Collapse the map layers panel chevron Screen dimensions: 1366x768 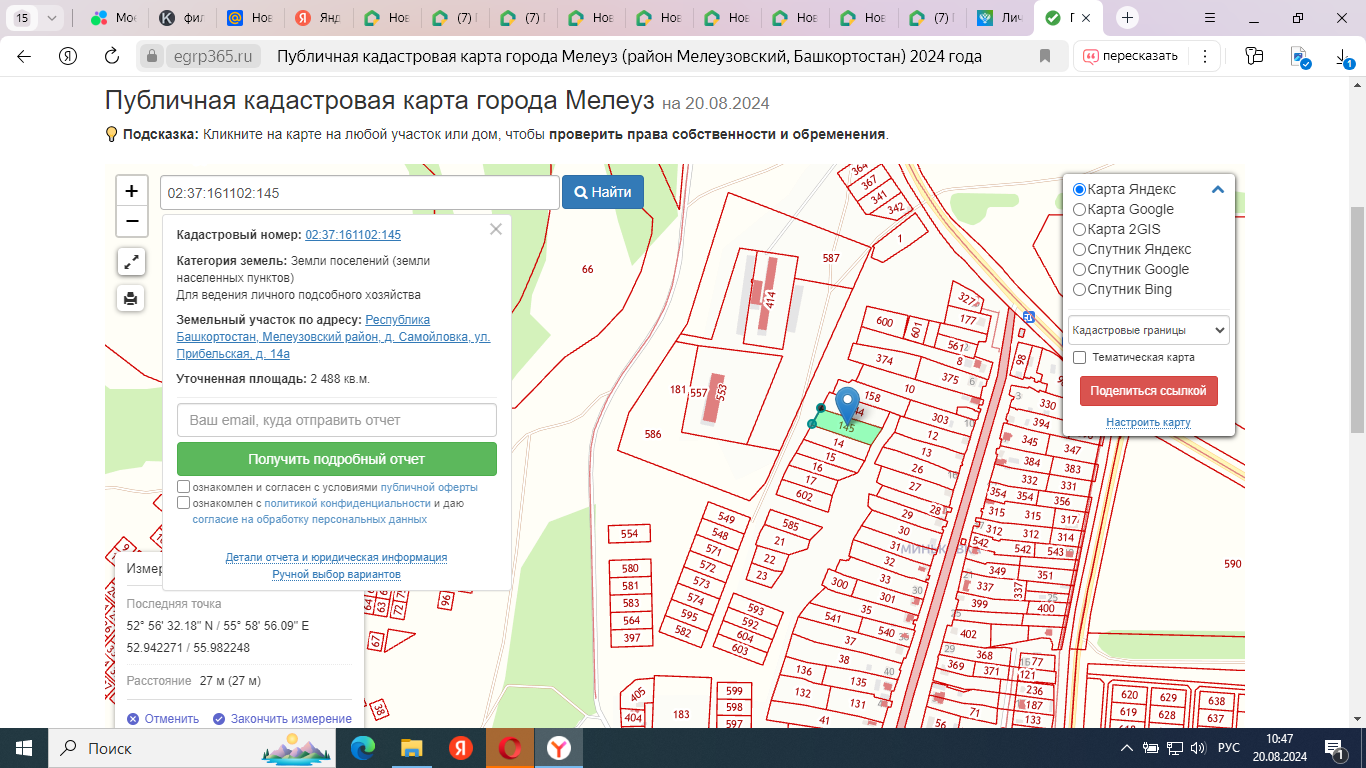(1217, 189)
